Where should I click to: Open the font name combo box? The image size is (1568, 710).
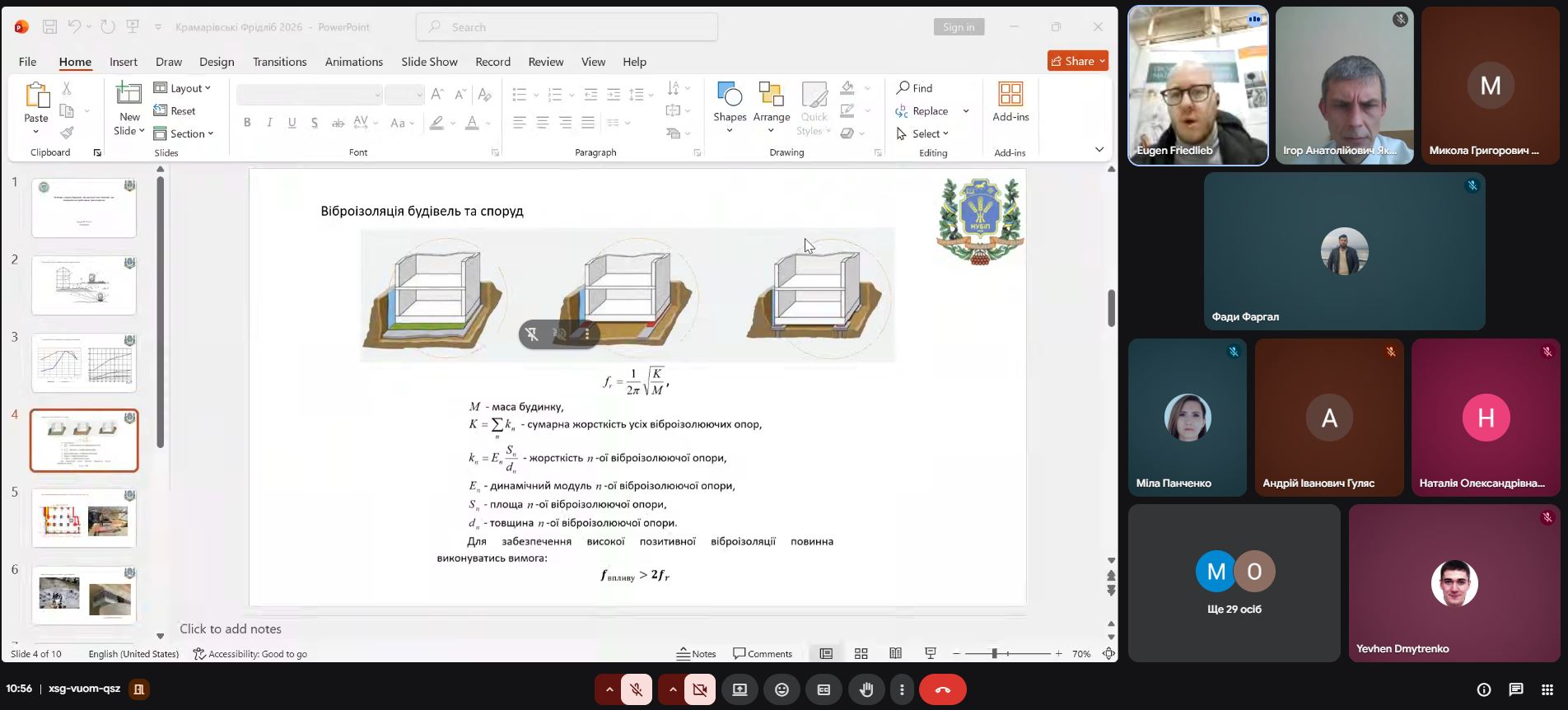[x=309, y=95]
